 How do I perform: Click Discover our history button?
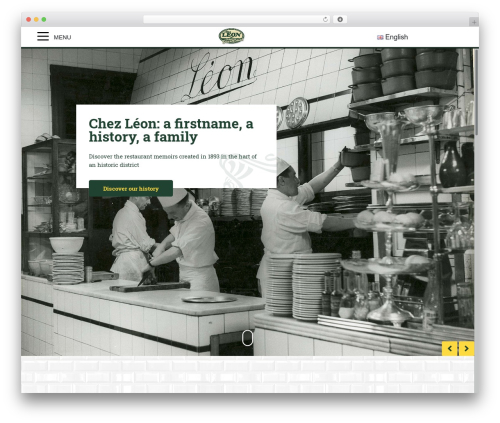pos(131,189)
